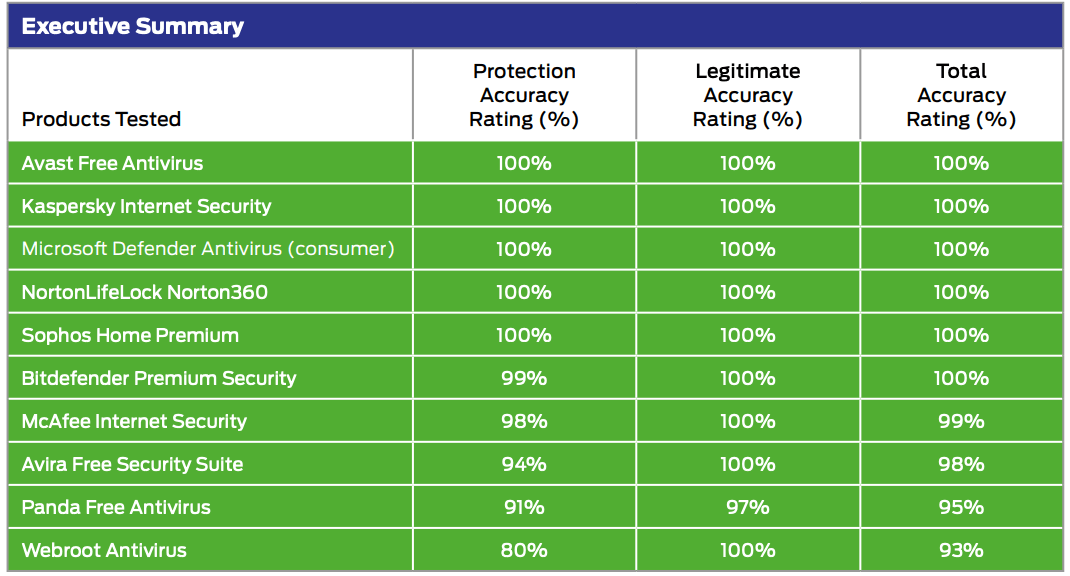Click McAfee's 99% total accuracy cell
The height and width of the screenshot is (576, 1070).
(961, 421)
